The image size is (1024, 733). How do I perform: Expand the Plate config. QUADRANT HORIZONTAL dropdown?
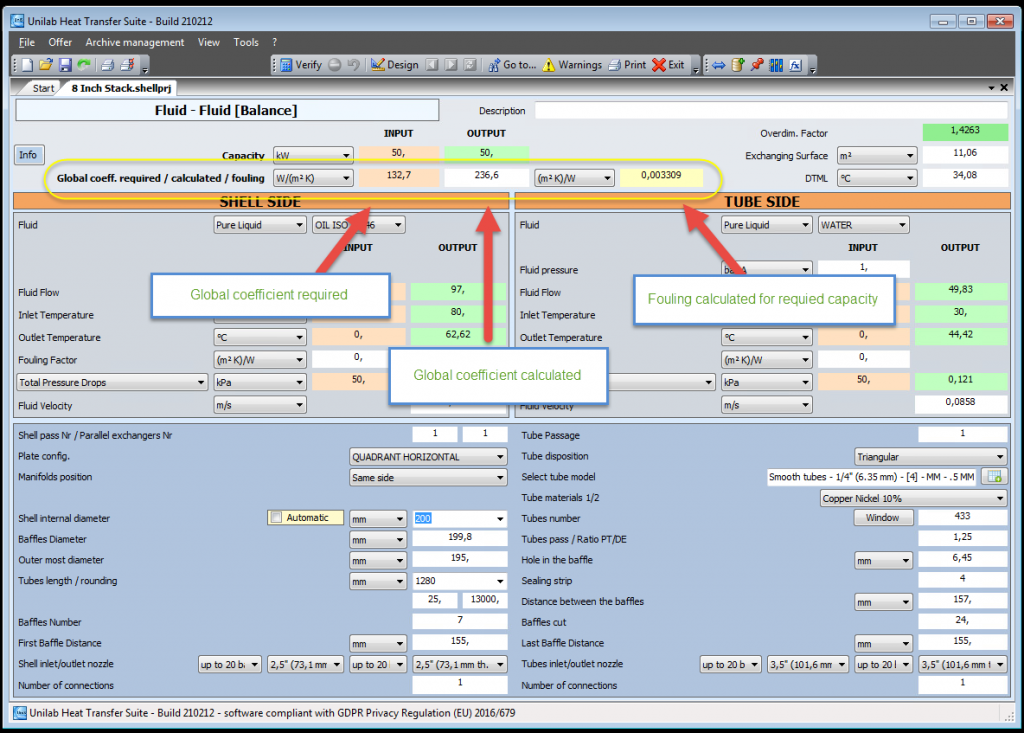428,457
